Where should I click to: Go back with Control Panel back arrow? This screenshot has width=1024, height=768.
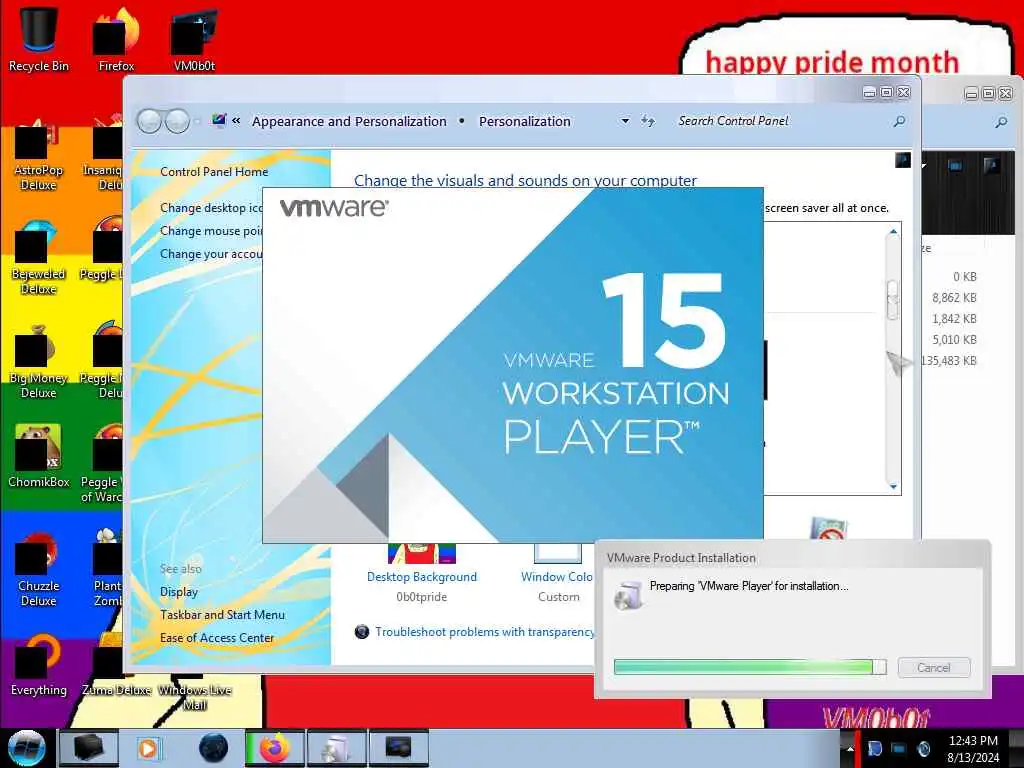pos(150,121)
